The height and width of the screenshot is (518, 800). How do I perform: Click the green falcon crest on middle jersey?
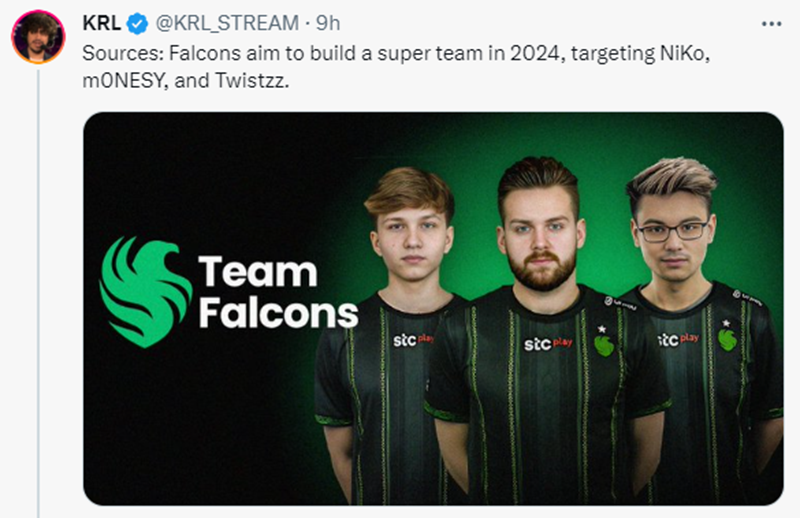tap(603, 343)
